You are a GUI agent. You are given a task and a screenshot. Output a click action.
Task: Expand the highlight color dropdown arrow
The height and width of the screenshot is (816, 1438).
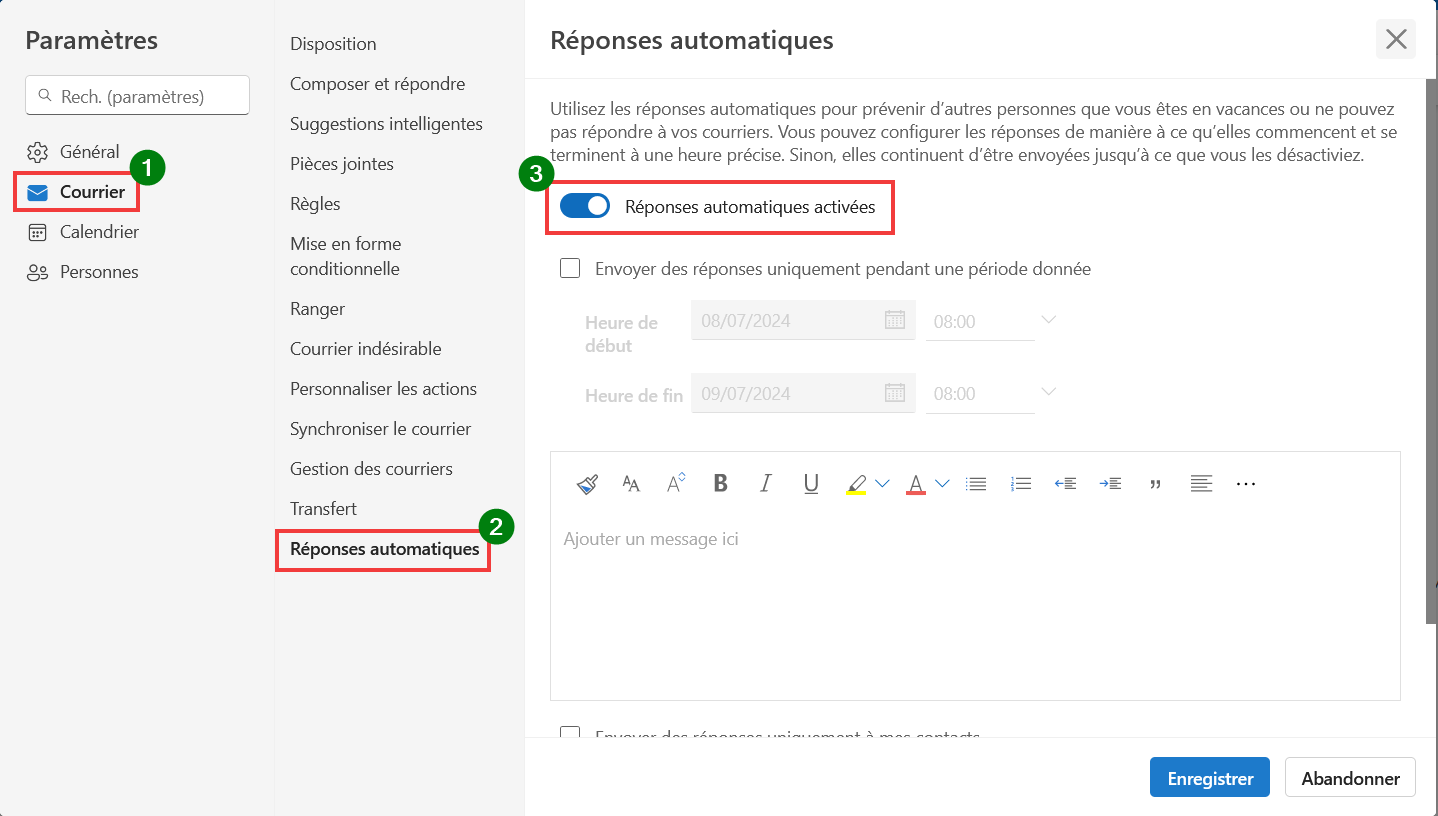coord(882,484)
